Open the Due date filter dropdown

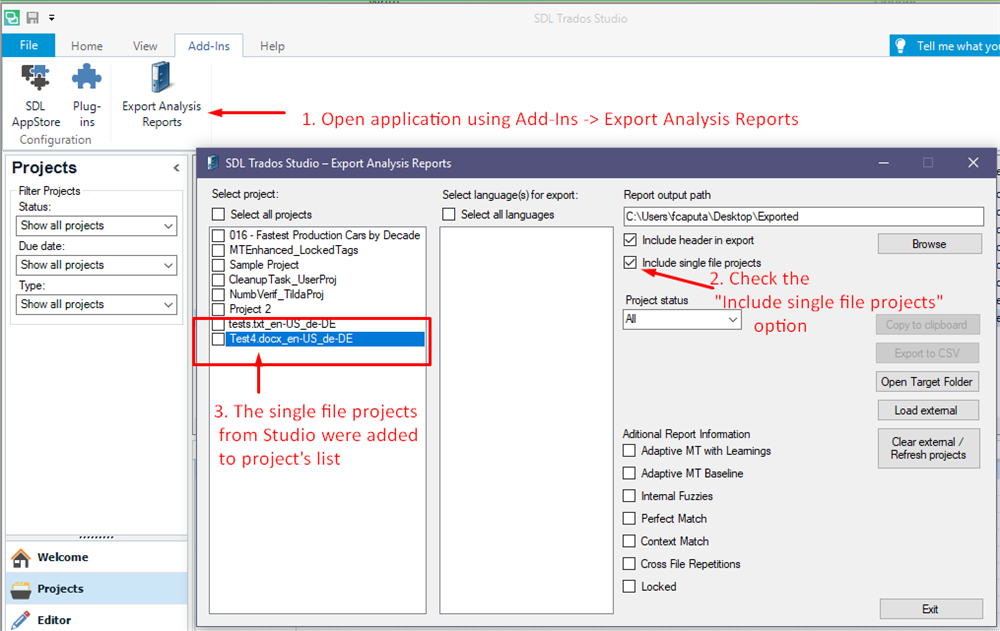(x=96, y=265)
